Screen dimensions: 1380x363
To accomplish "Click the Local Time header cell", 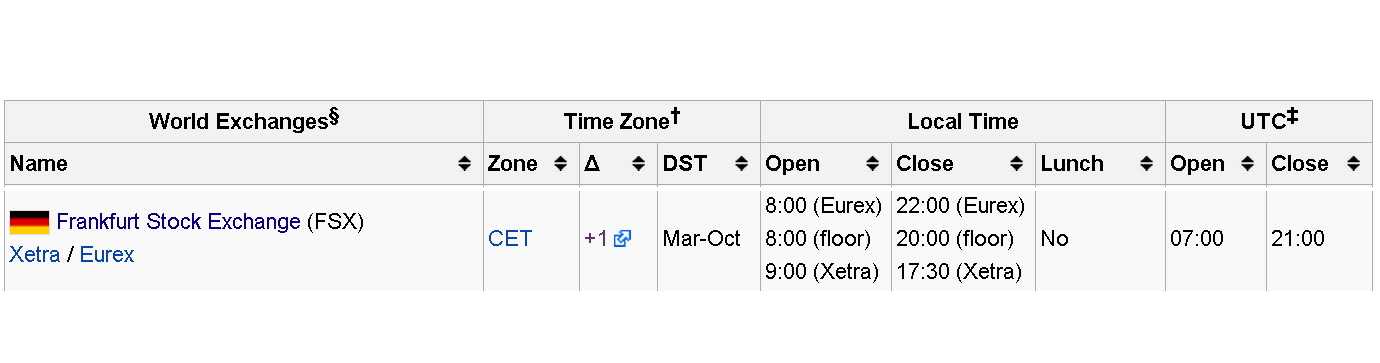I will pos(963,121).
